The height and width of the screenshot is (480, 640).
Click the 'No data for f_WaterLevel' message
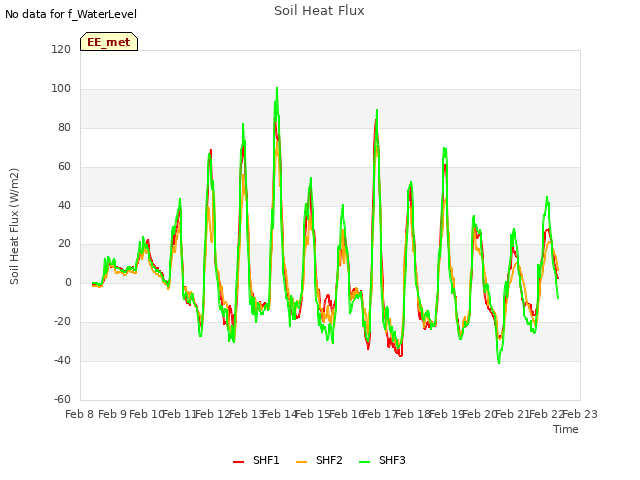[x=71, y=14]
